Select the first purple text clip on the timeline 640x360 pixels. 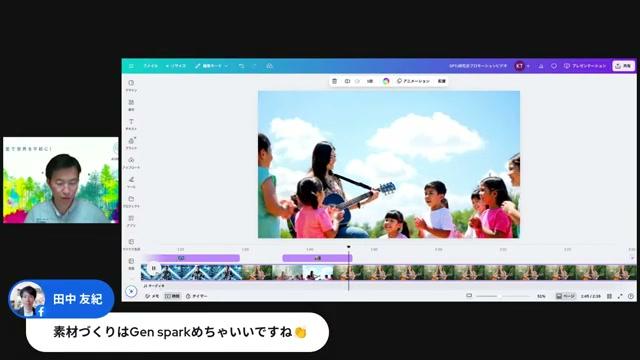(191, 258)
